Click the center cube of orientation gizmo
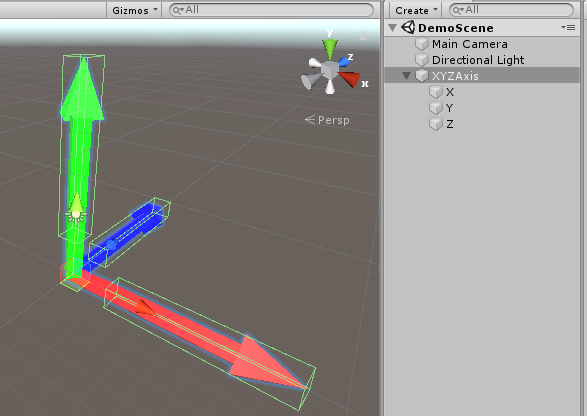The width and height of the screenshot is (587, 416). (329, 70)
